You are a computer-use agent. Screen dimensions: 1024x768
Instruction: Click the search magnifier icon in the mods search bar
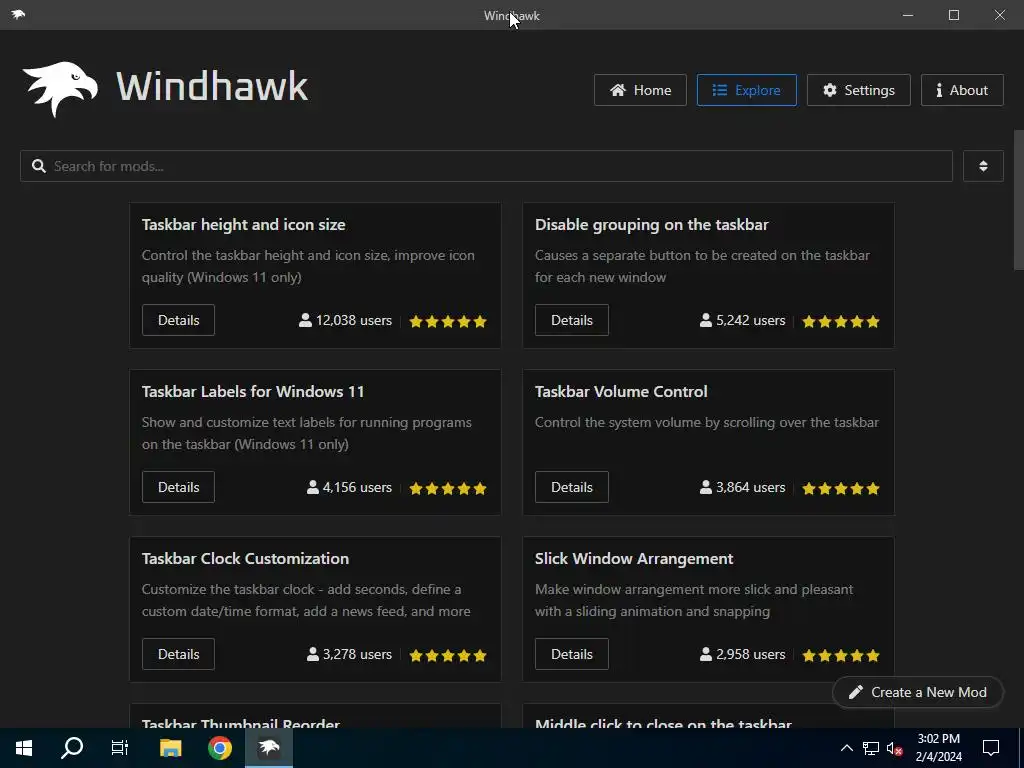[39, 166]
